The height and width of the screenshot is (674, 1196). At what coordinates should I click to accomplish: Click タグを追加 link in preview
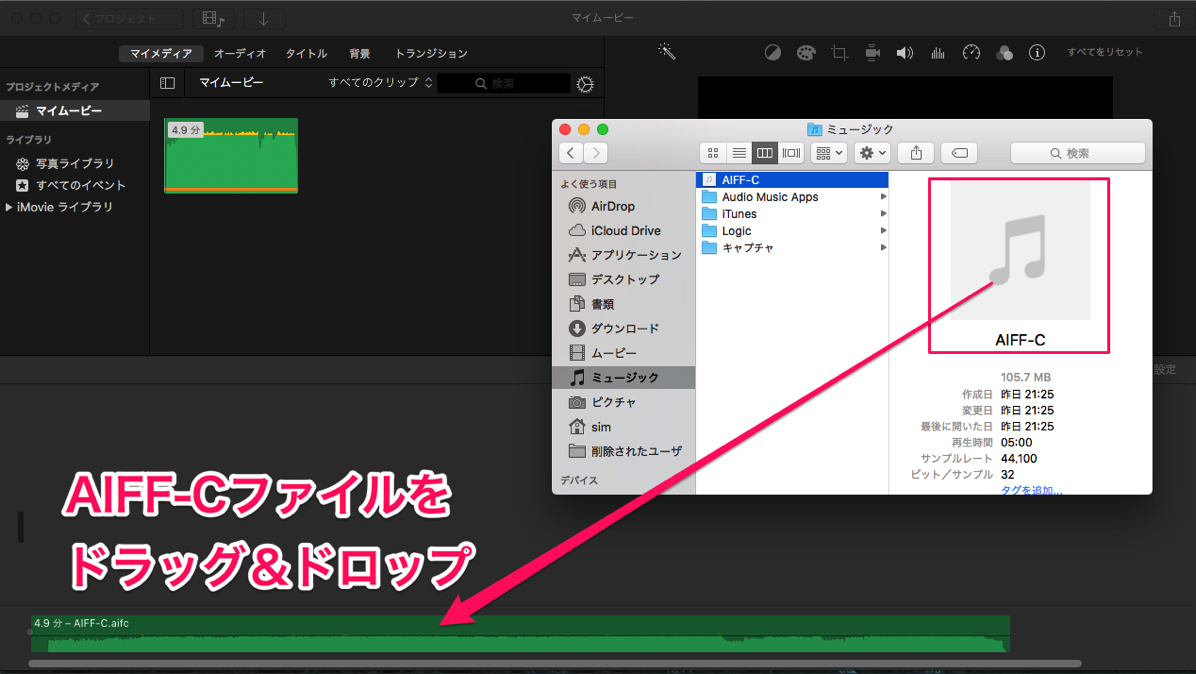[x=1031, y=489]
